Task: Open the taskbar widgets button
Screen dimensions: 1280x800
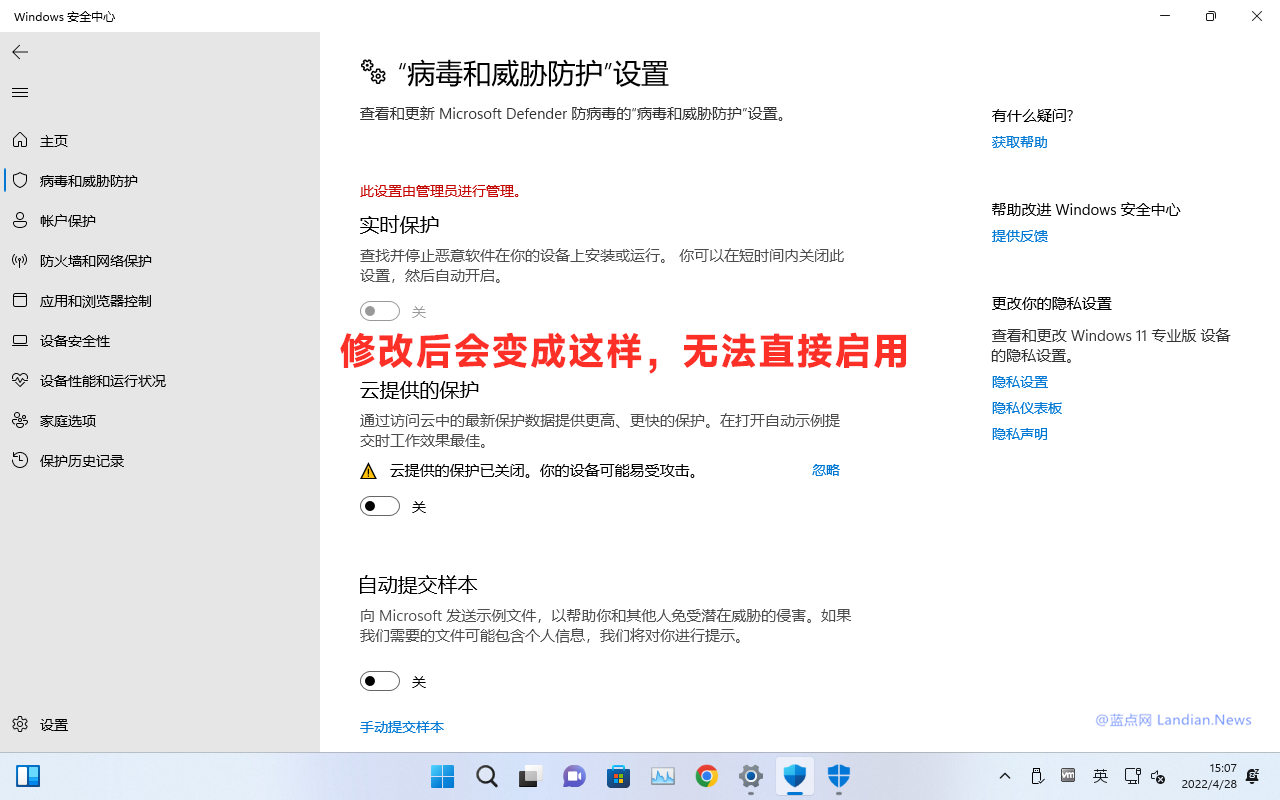Action: coord(28,776)
